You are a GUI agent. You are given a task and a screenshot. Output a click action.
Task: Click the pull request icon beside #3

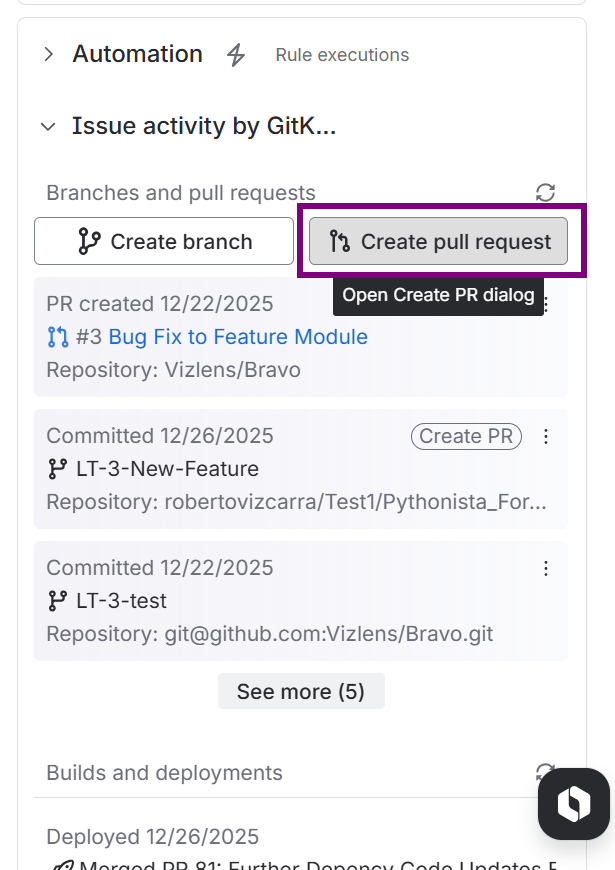[58, 337]
